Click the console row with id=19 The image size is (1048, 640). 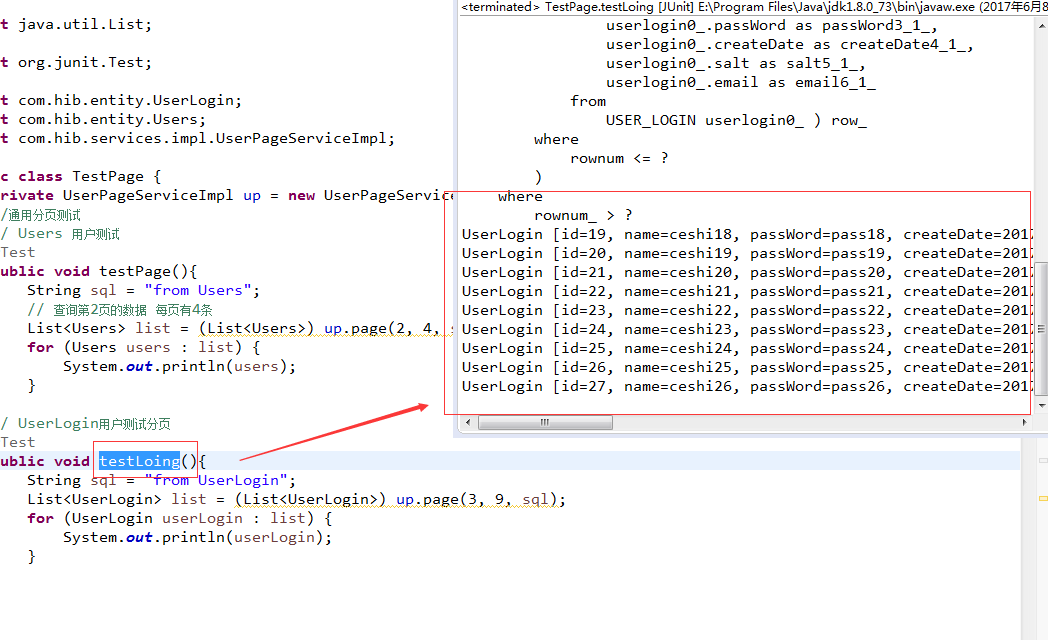click(x=745, y=234)
